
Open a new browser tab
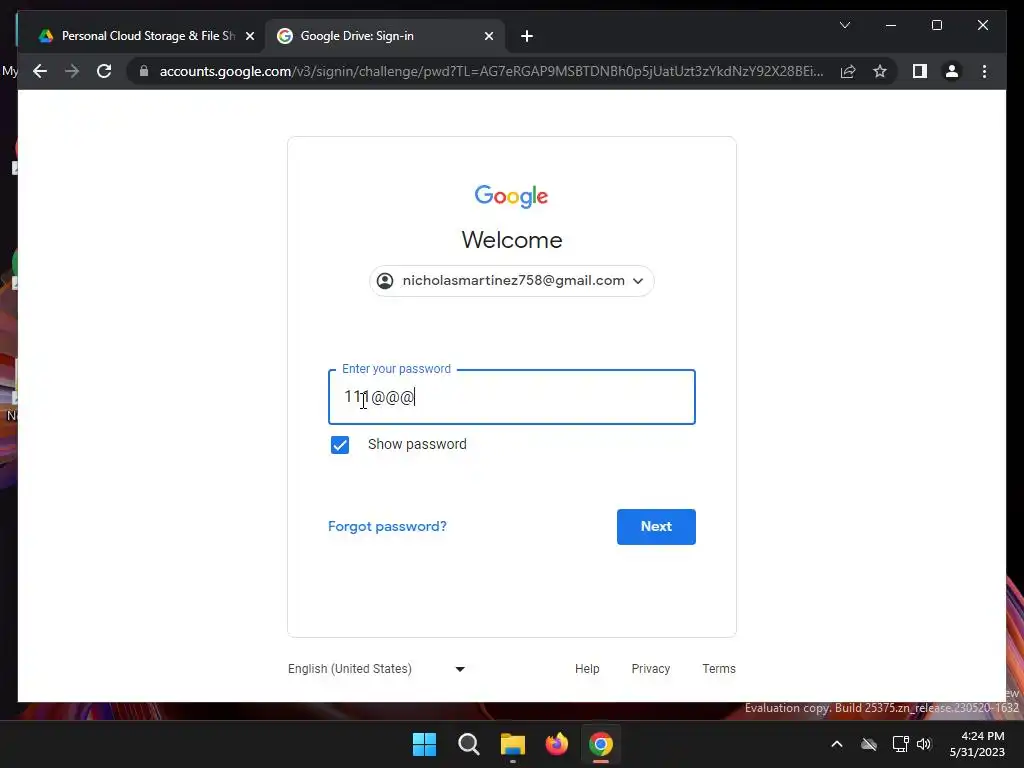(x=527, y=36)
